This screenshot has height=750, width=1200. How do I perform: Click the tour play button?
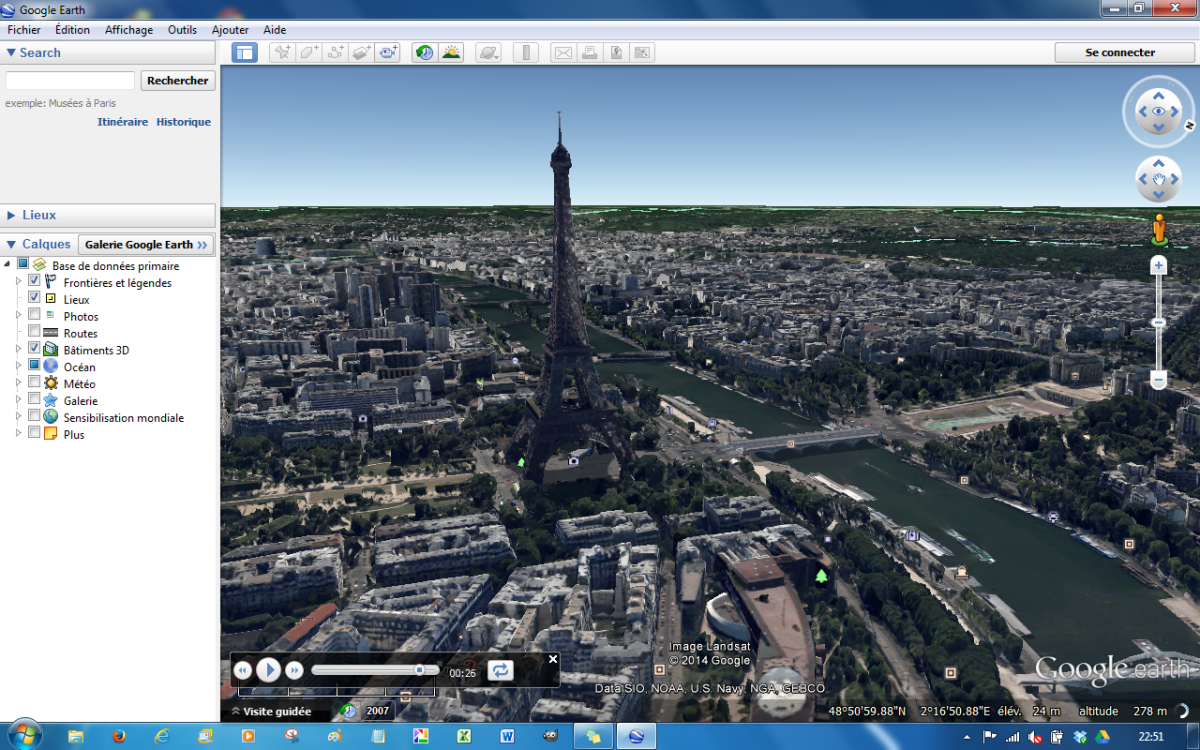(x=268, y=670)
